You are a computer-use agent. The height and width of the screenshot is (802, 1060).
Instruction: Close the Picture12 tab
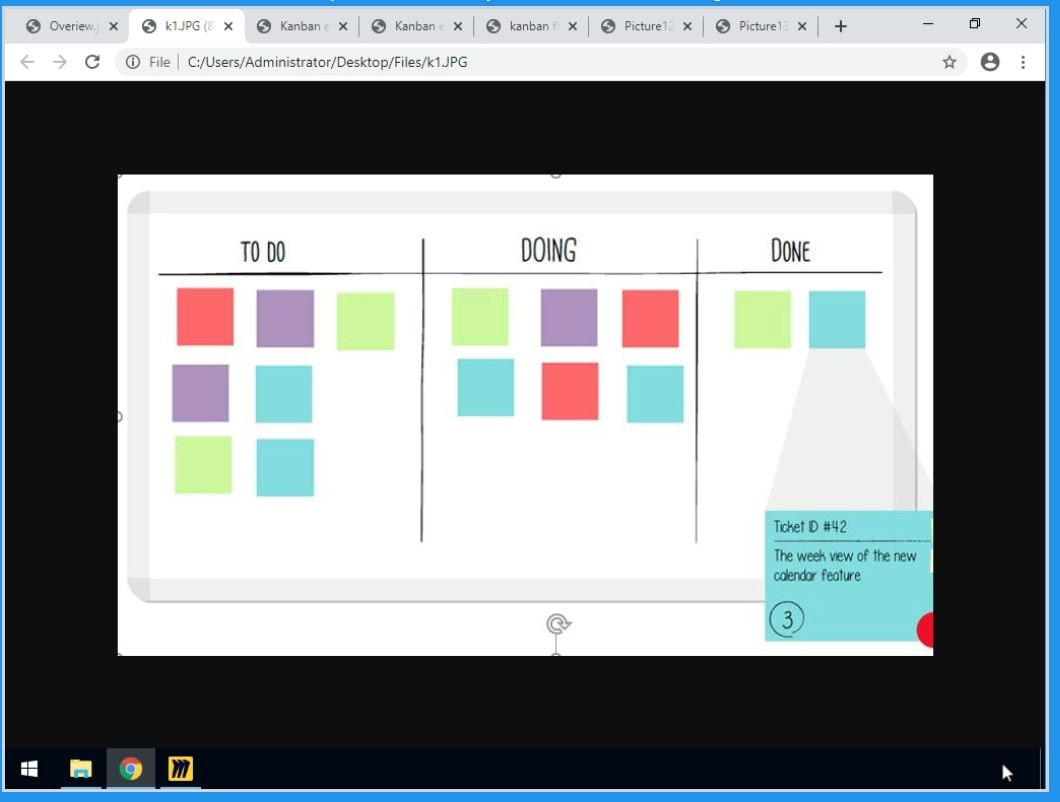click(688, 26)
